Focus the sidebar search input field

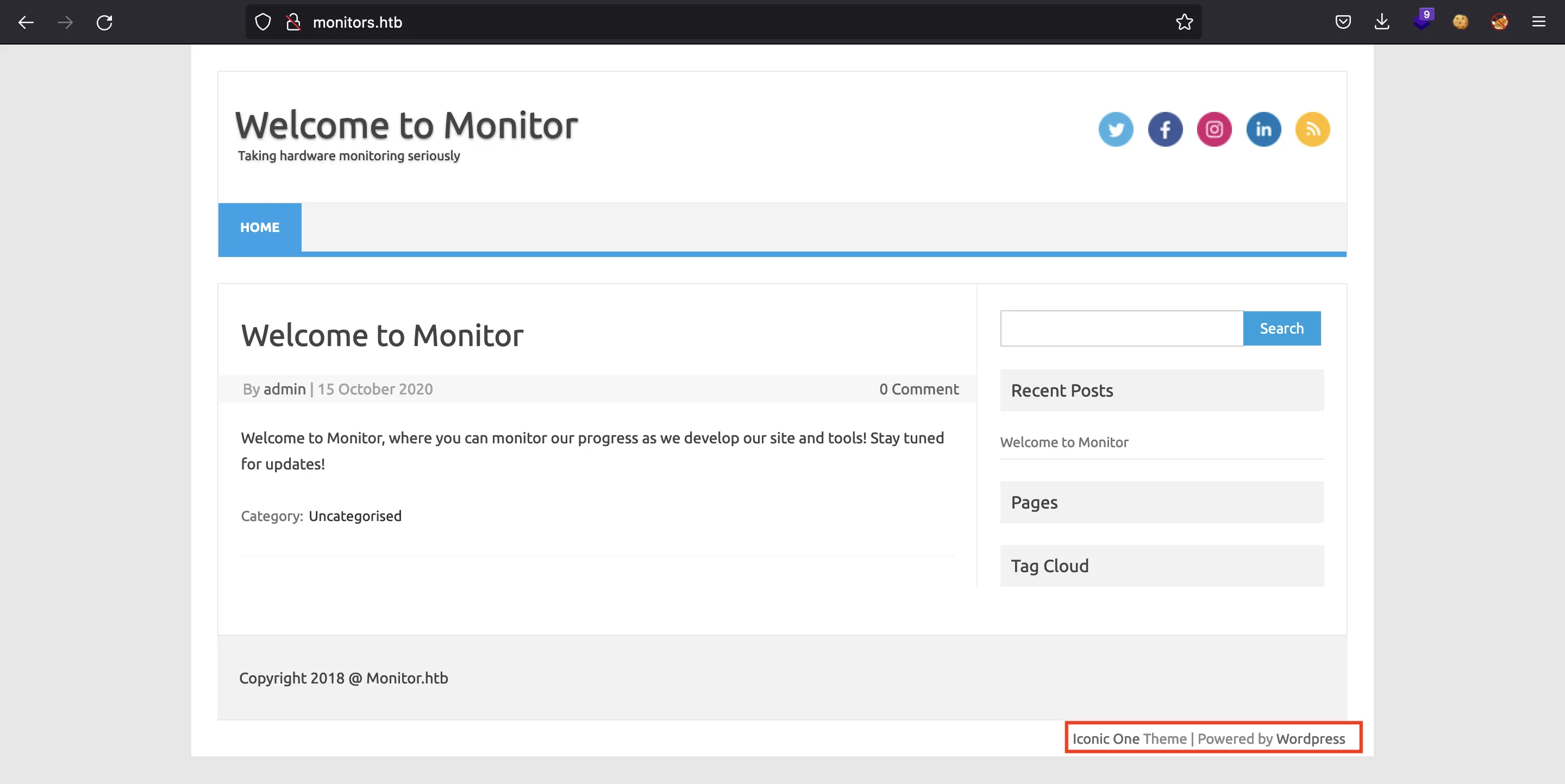[x=1122, y=329]
